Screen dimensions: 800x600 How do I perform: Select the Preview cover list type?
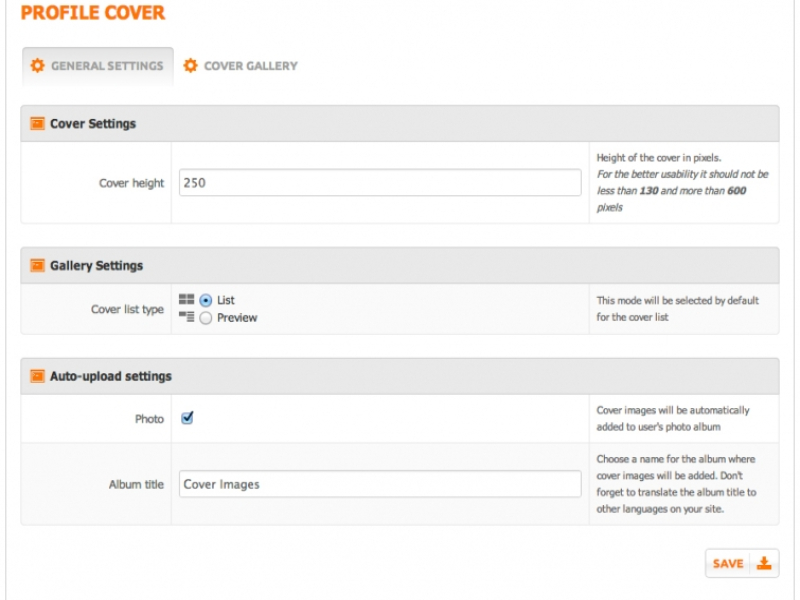tap(205, 318)
